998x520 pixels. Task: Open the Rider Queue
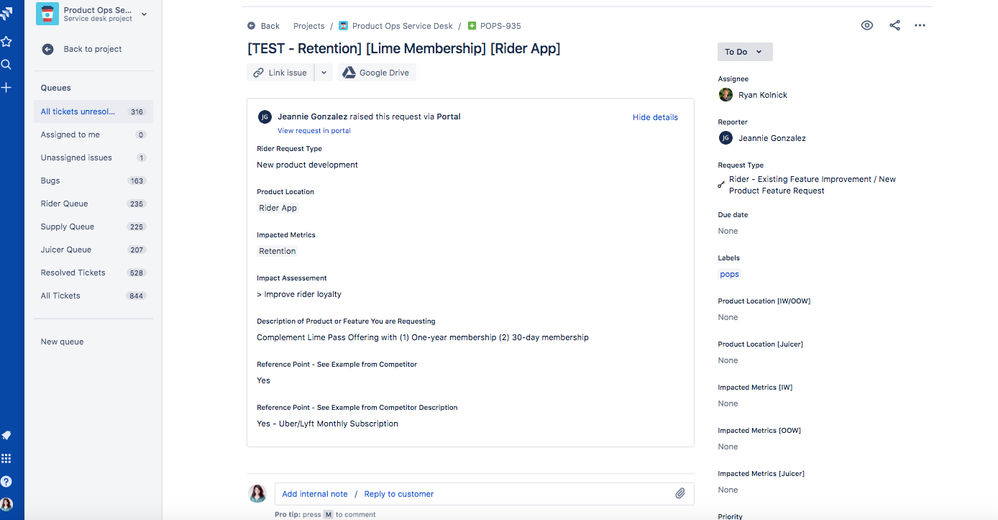(x=93, y=204)
